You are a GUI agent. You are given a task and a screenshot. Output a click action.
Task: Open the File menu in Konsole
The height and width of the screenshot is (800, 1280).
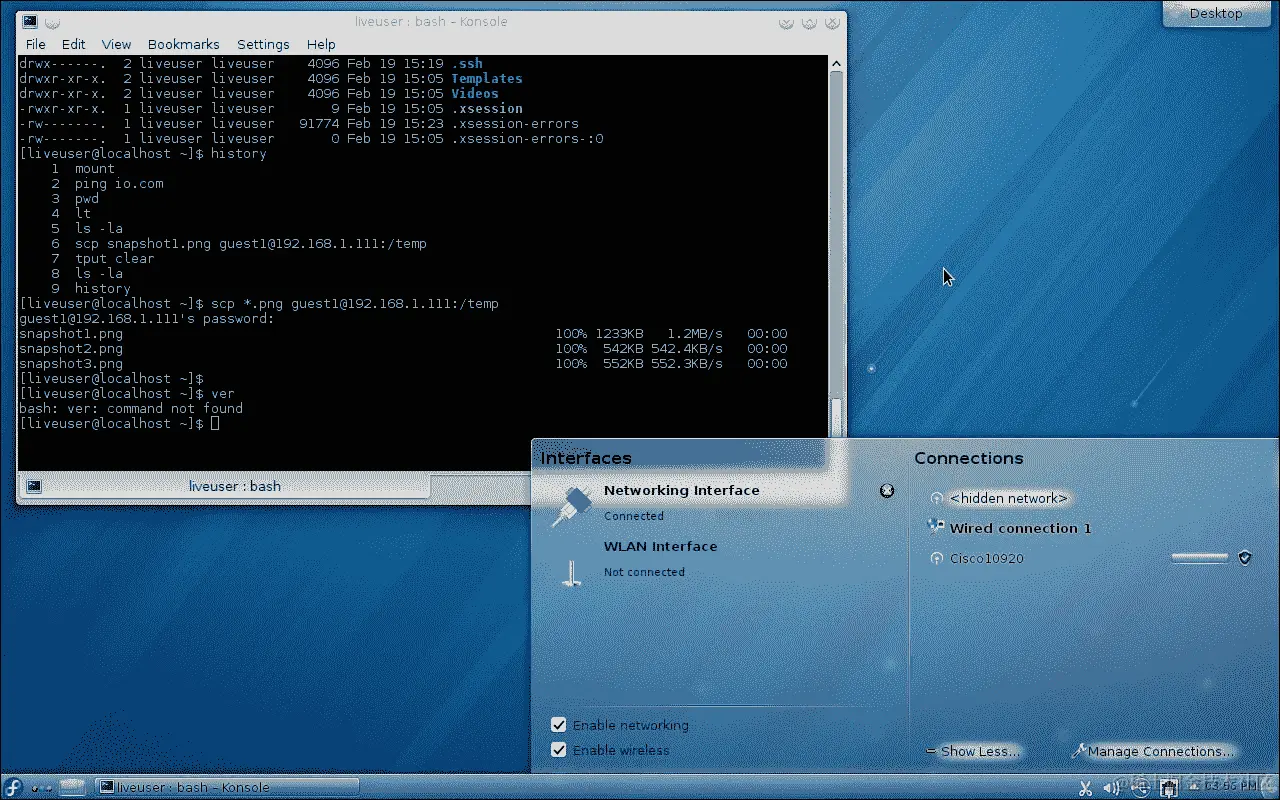point(36,44)
